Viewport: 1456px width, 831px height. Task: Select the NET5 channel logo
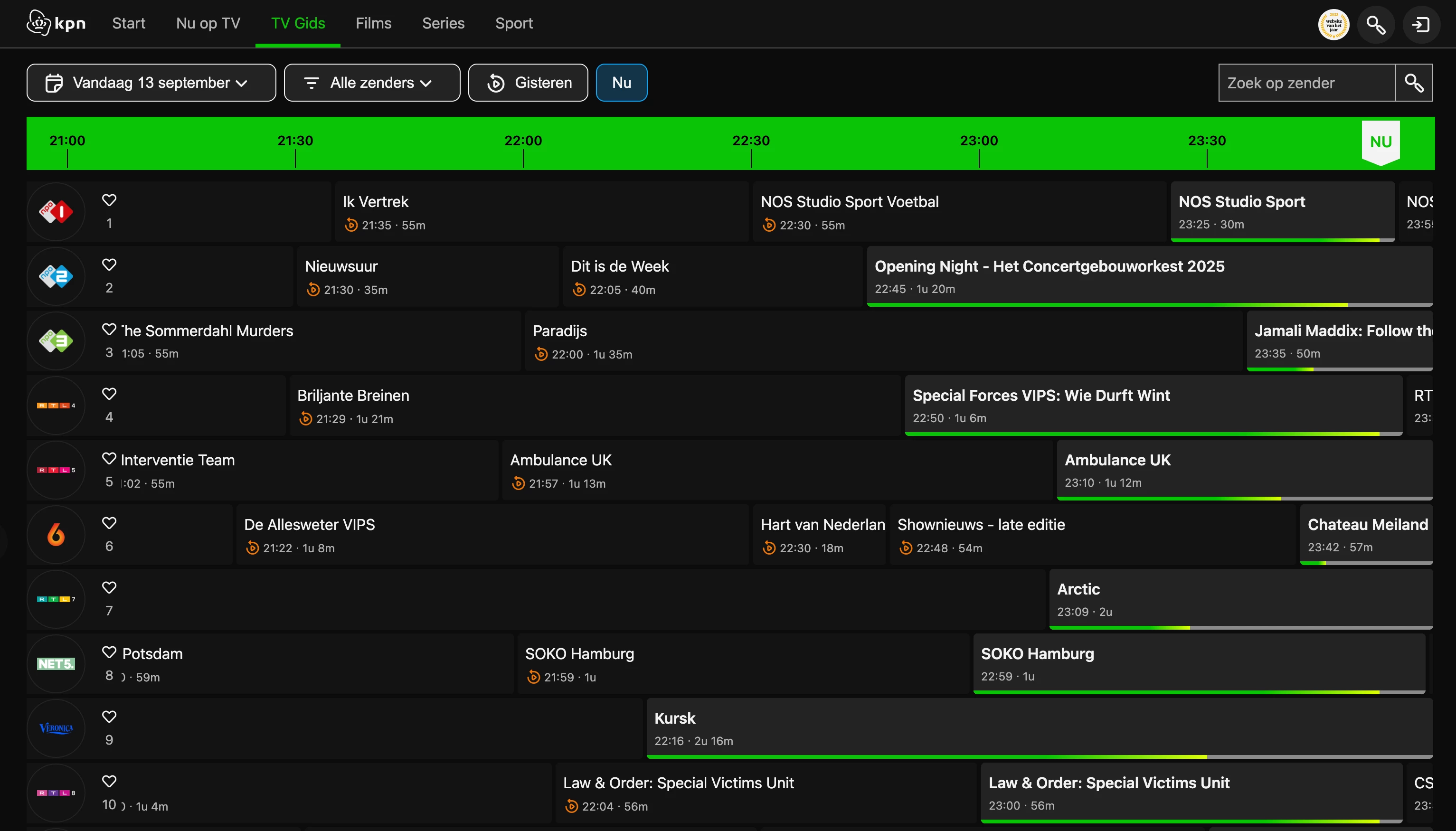click(x=56, y=664)
